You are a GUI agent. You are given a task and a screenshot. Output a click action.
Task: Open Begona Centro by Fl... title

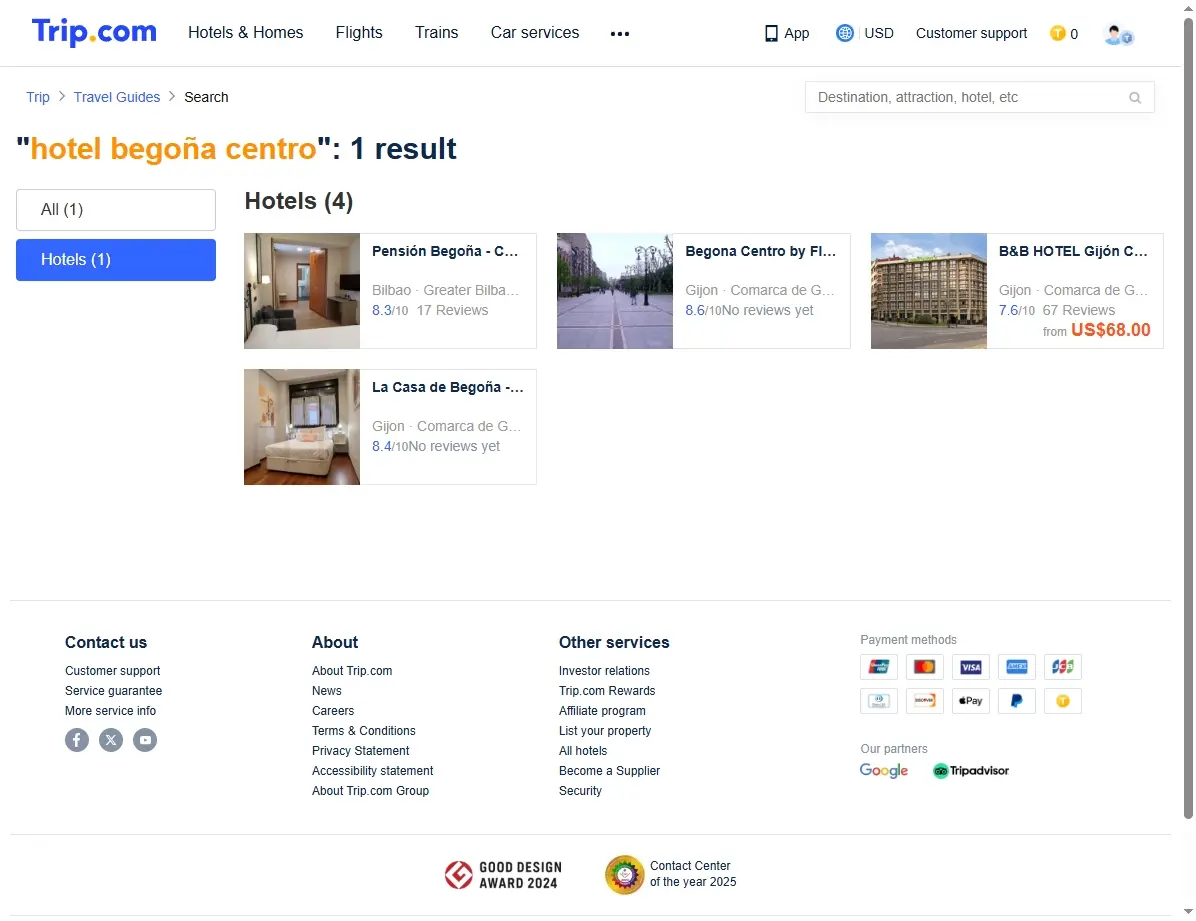click(x=760, y=251)
